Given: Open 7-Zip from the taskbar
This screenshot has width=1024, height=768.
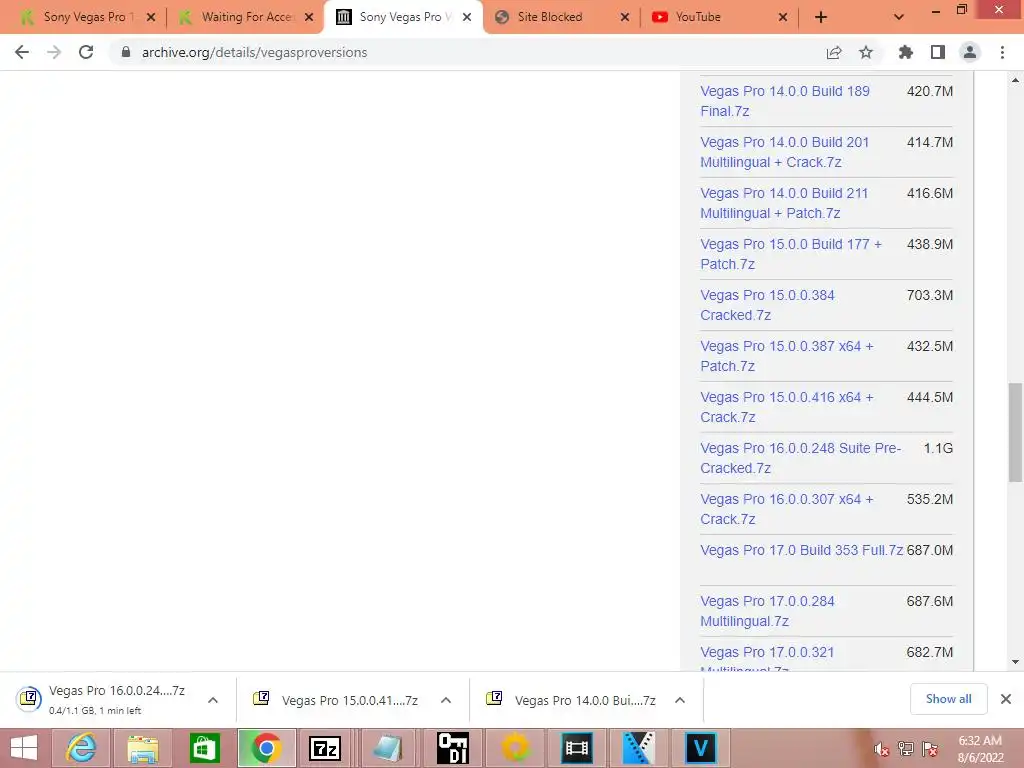Looking at the screenshot, I should (325, 748).
